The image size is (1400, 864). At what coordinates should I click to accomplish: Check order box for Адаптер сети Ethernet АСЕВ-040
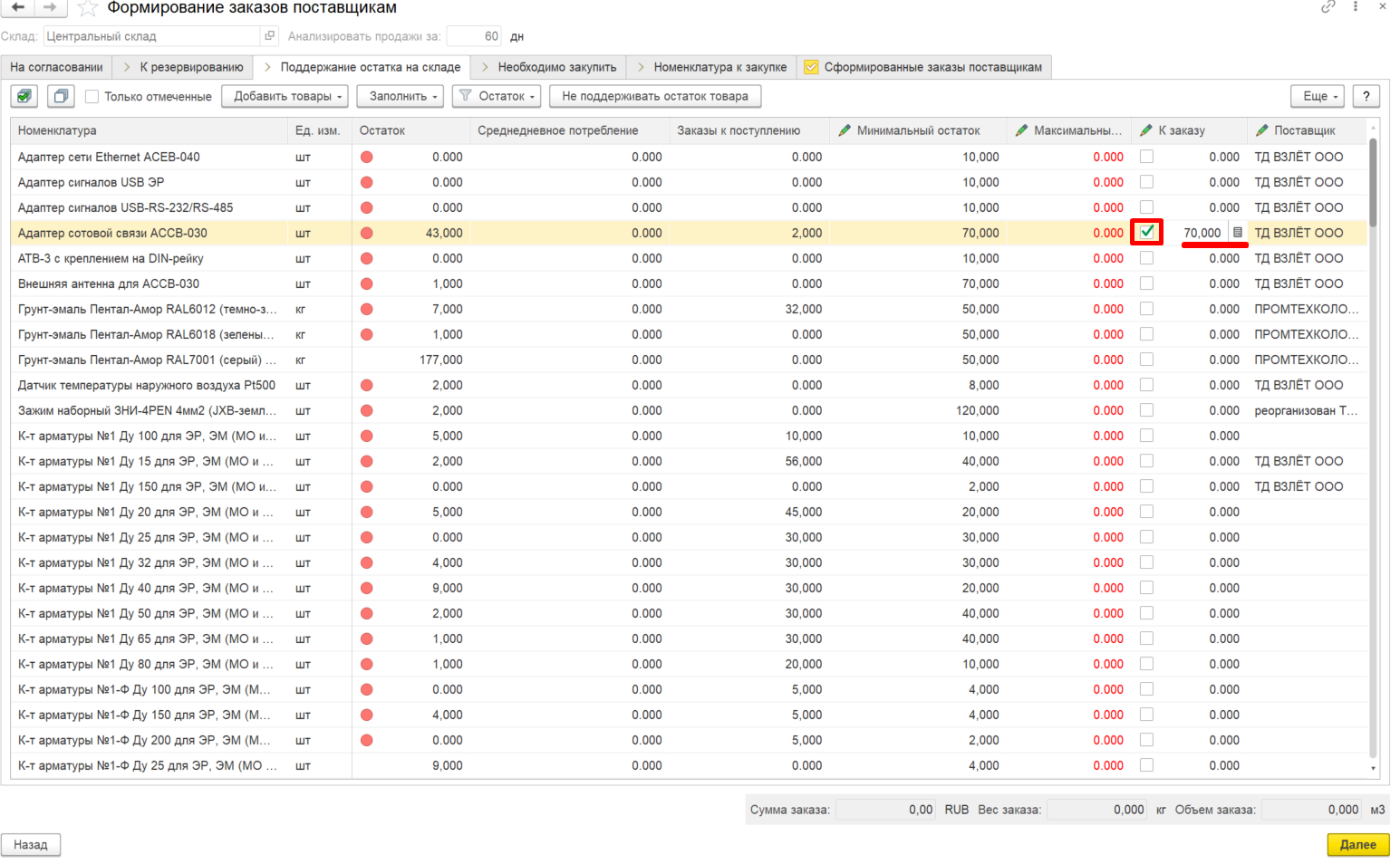click(x=1146, y=157)
